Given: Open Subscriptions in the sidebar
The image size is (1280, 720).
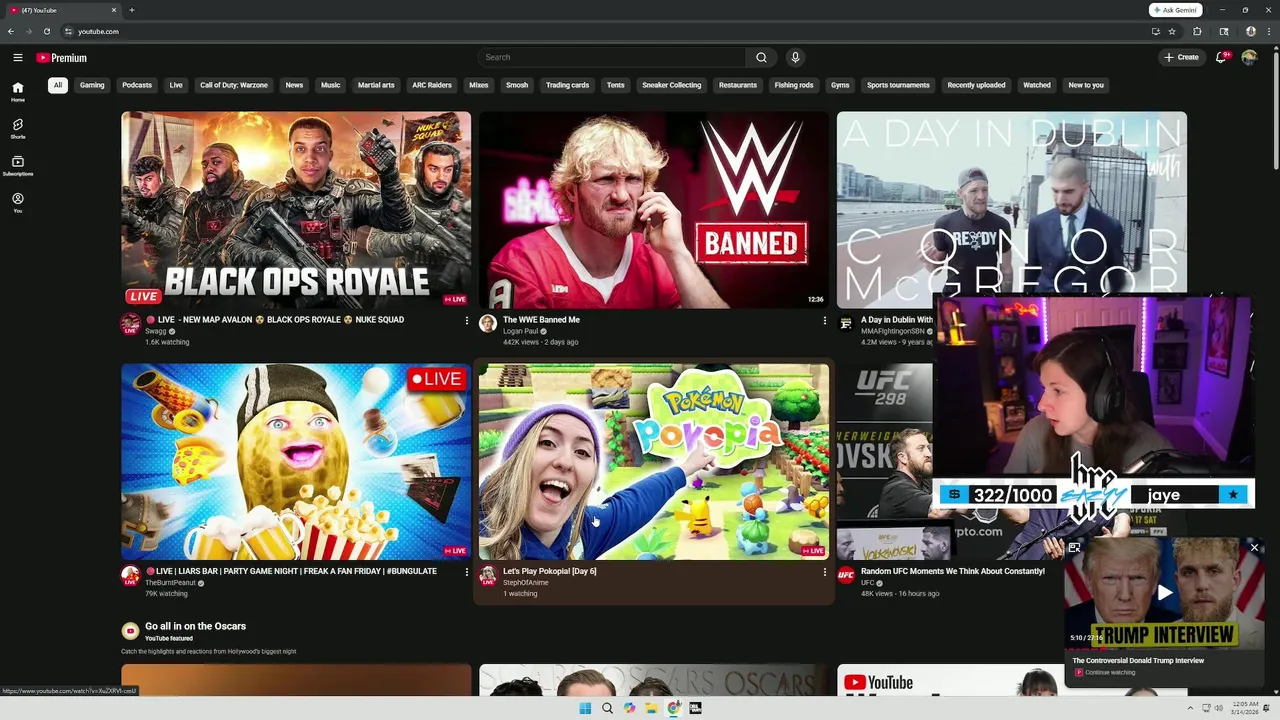Looking at the screenshot, I should coord(17,166).
